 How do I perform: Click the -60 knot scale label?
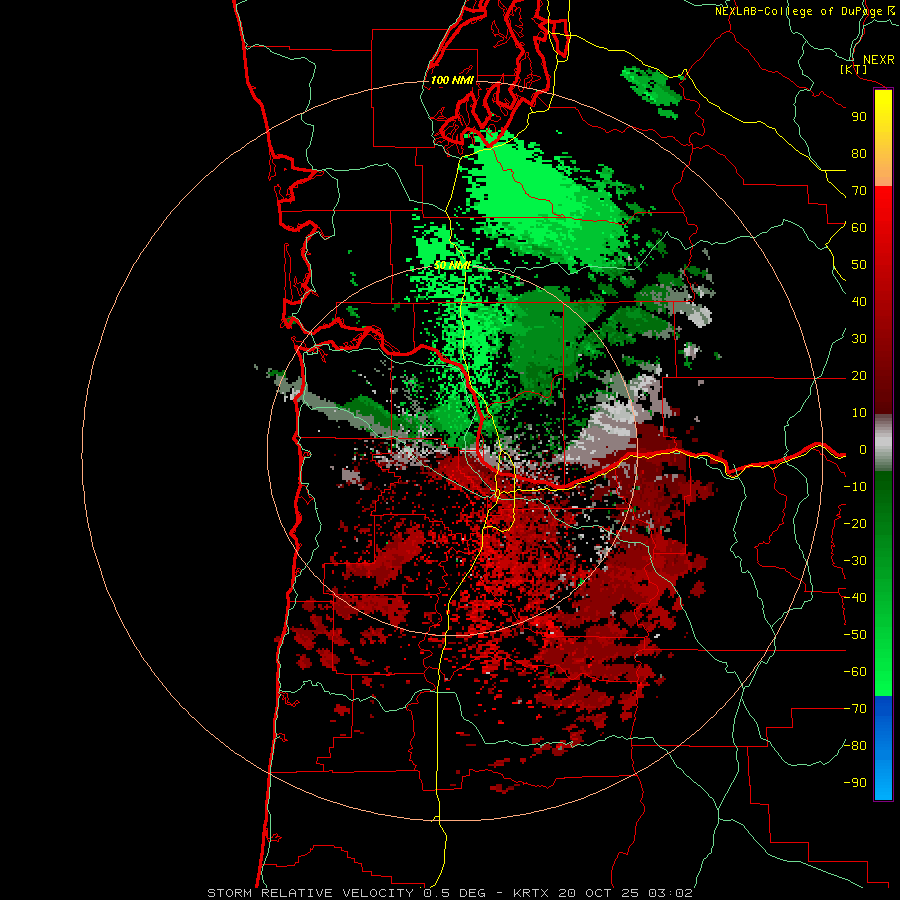855,672
